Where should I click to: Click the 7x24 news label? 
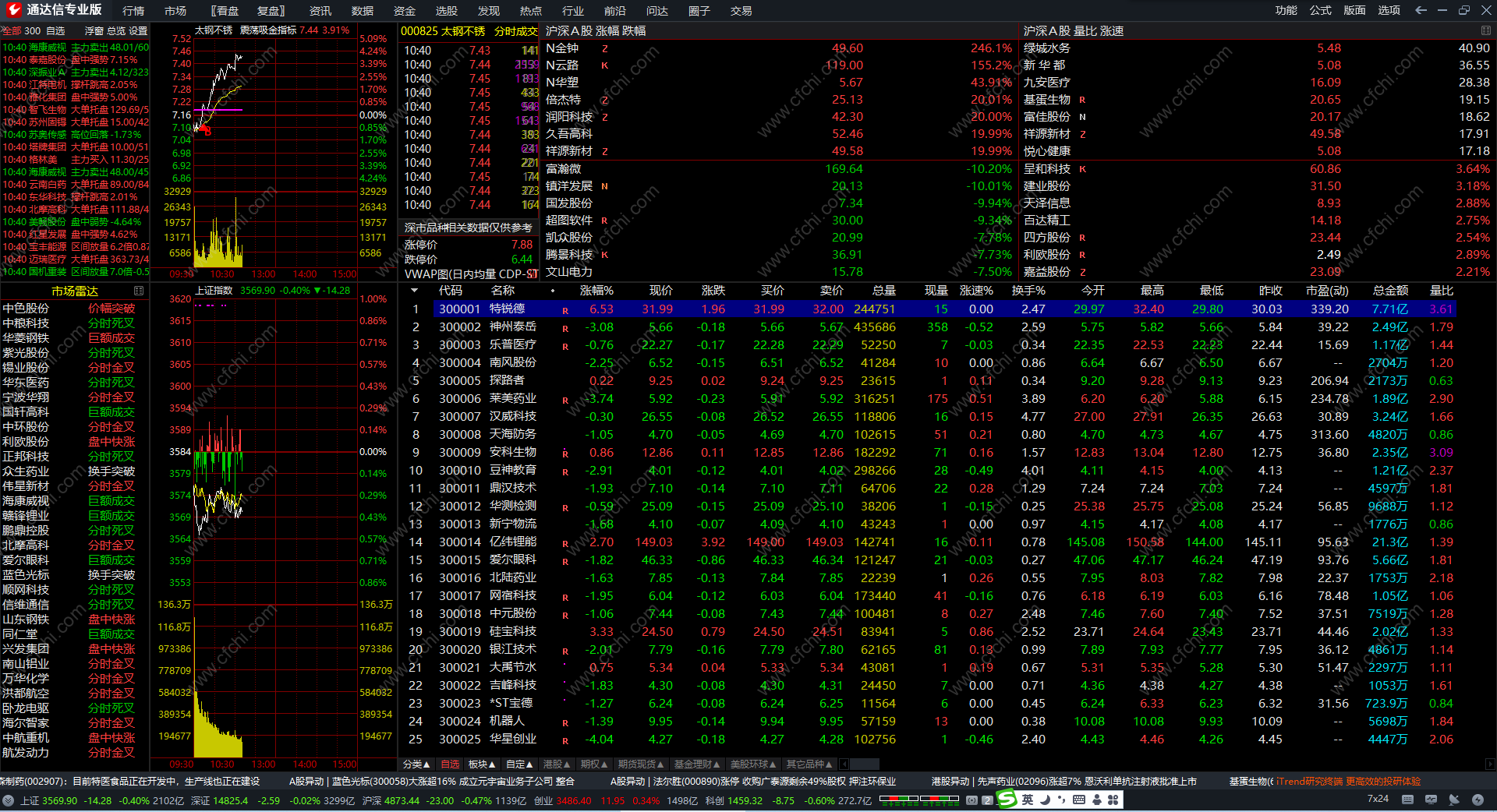point(1378,800)
